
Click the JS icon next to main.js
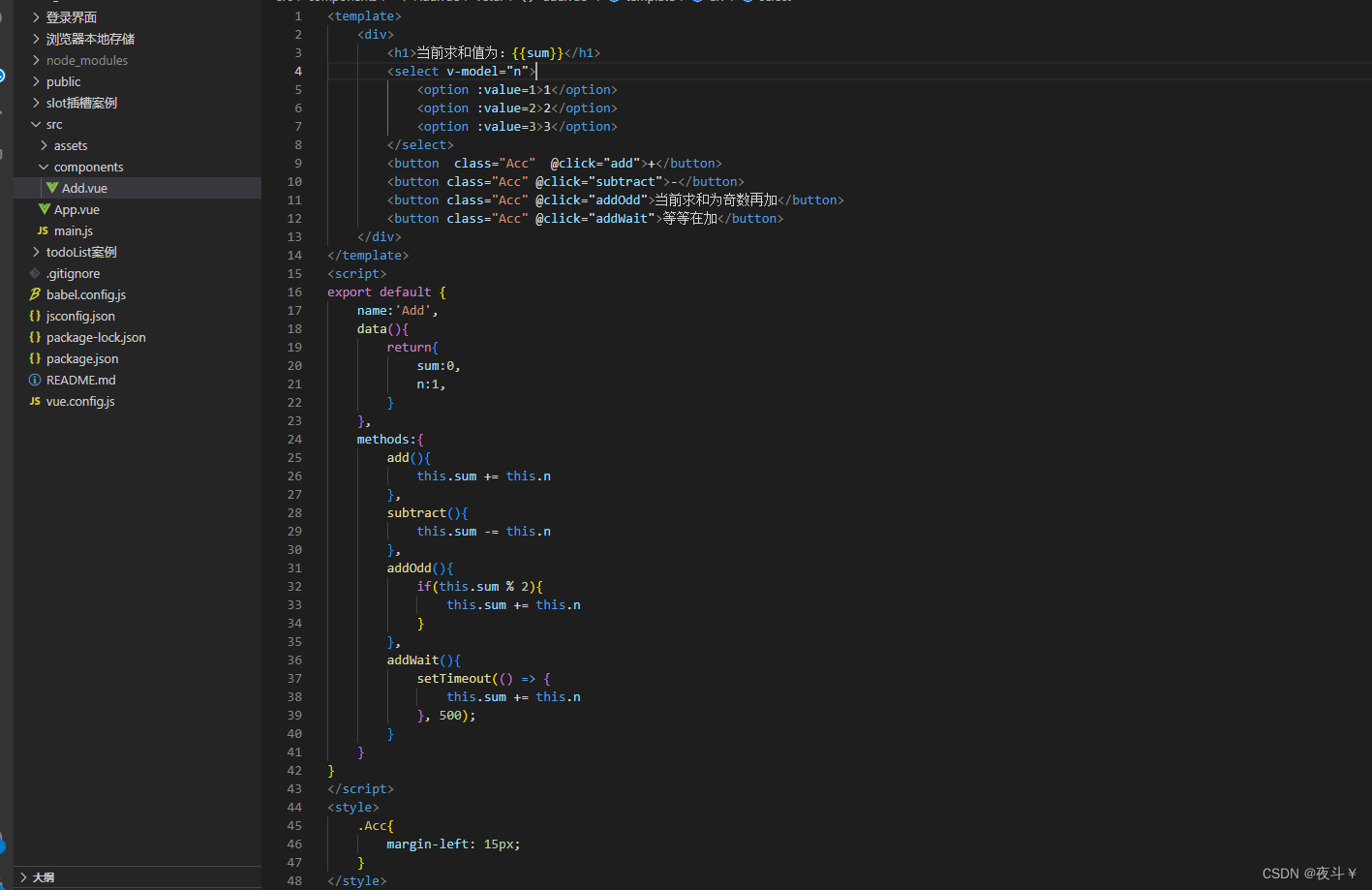43,230
